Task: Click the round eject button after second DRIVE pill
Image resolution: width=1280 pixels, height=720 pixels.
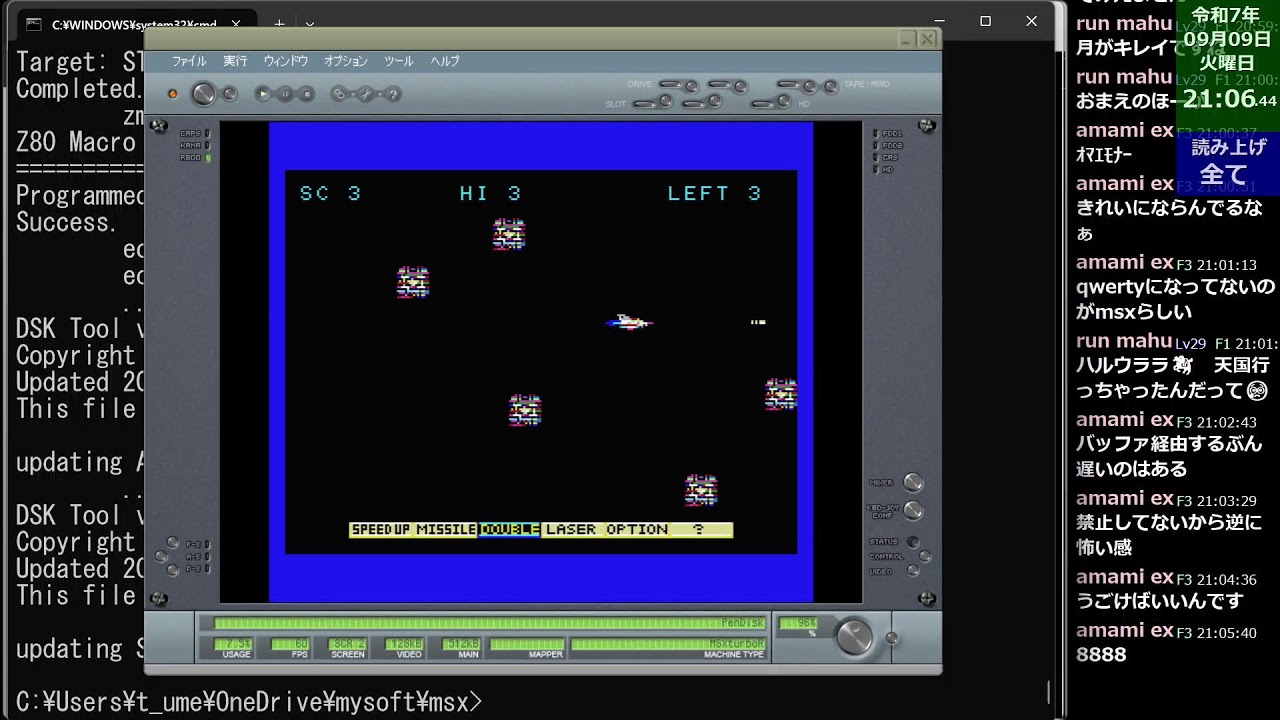Action: pyautogui.click(x=740, y=86)
